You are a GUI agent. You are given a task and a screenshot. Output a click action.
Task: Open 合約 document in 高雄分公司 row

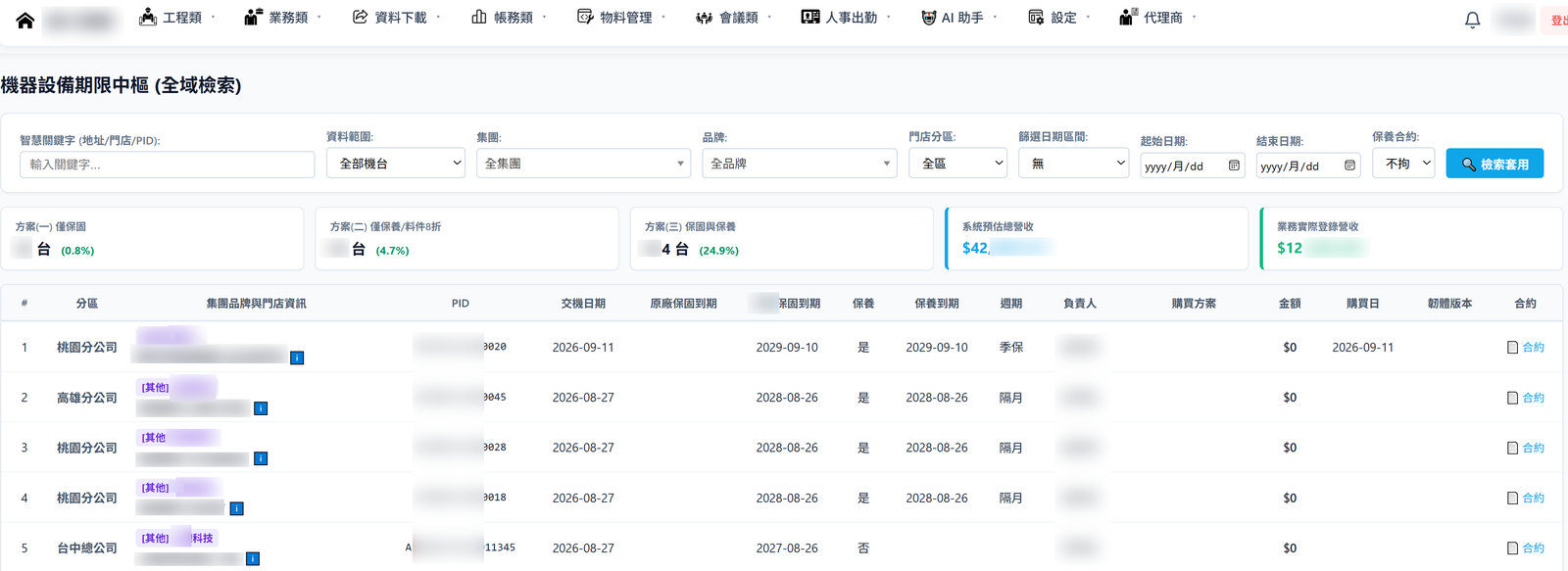[x=1525, y=398]
